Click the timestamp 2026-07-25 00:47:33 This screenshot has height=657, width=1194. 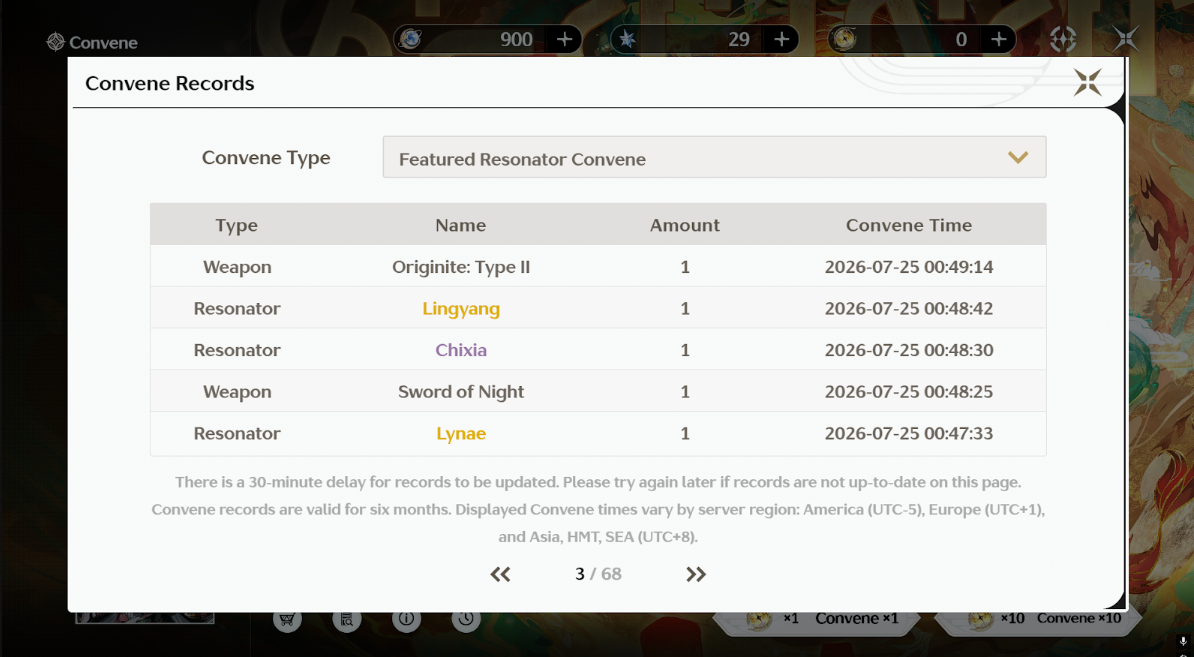coord(909,433)
